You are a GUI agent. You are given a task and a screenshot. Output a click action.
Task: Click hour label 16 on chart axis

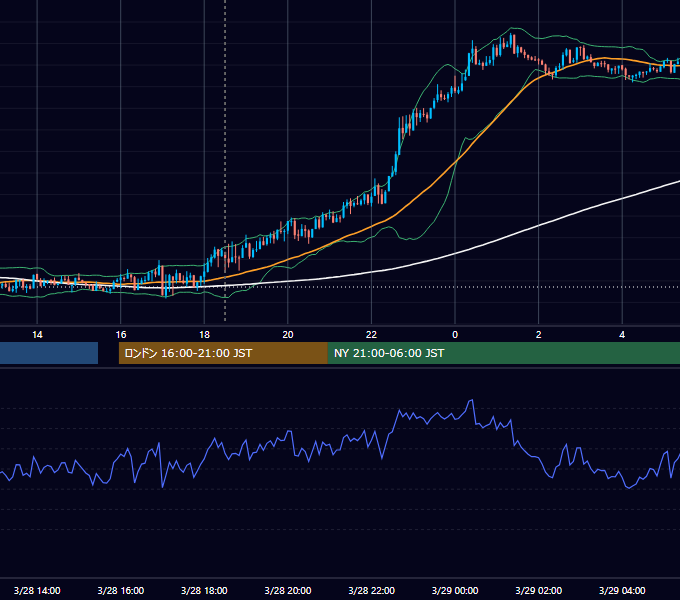tap(121, 335)
